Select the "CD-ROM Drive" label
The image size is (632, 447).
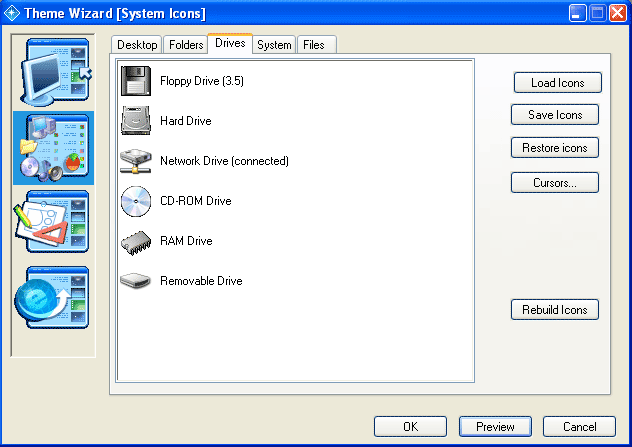click(196, 201)
